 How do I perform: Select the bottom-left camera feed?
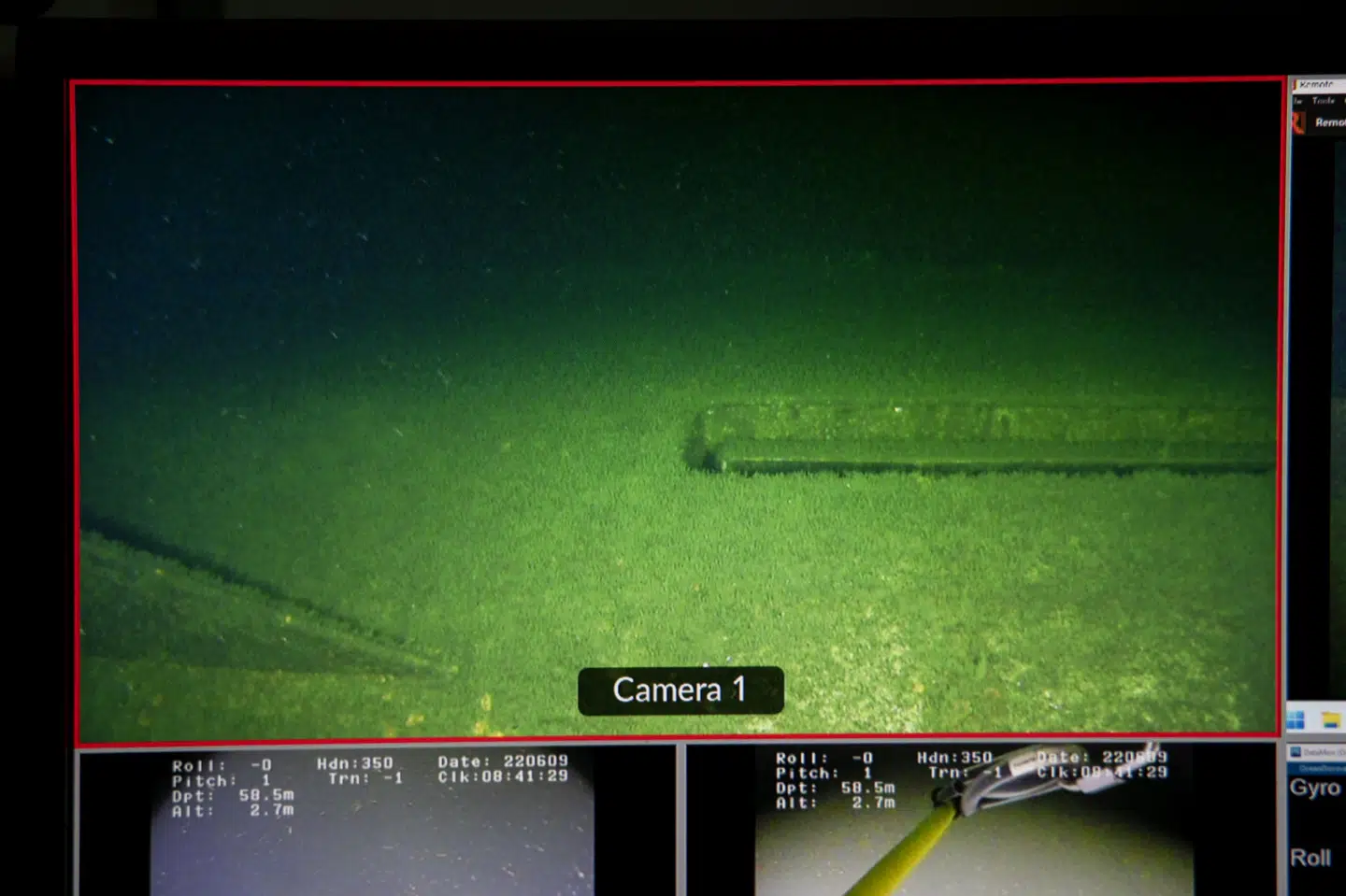374,841
